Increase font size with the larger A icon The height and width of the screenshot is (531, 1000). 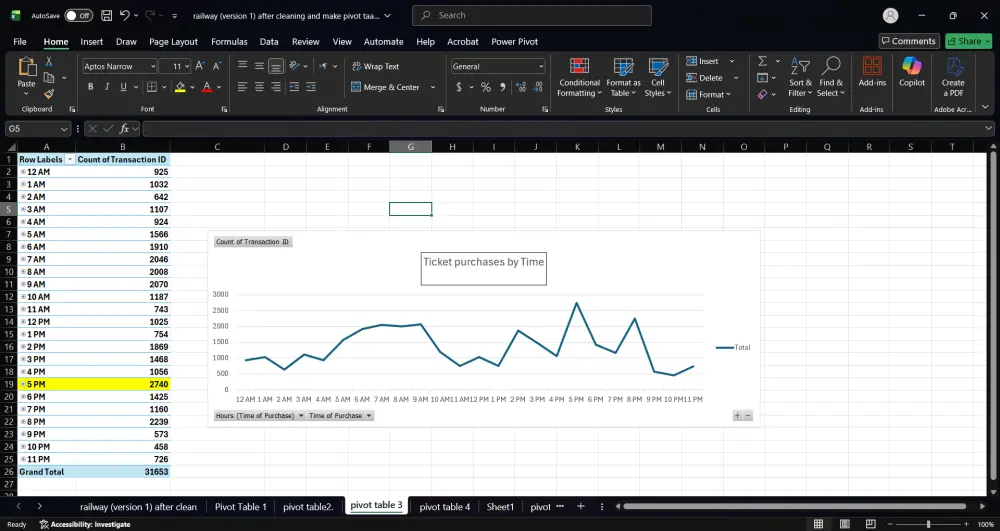click(200, 66)
